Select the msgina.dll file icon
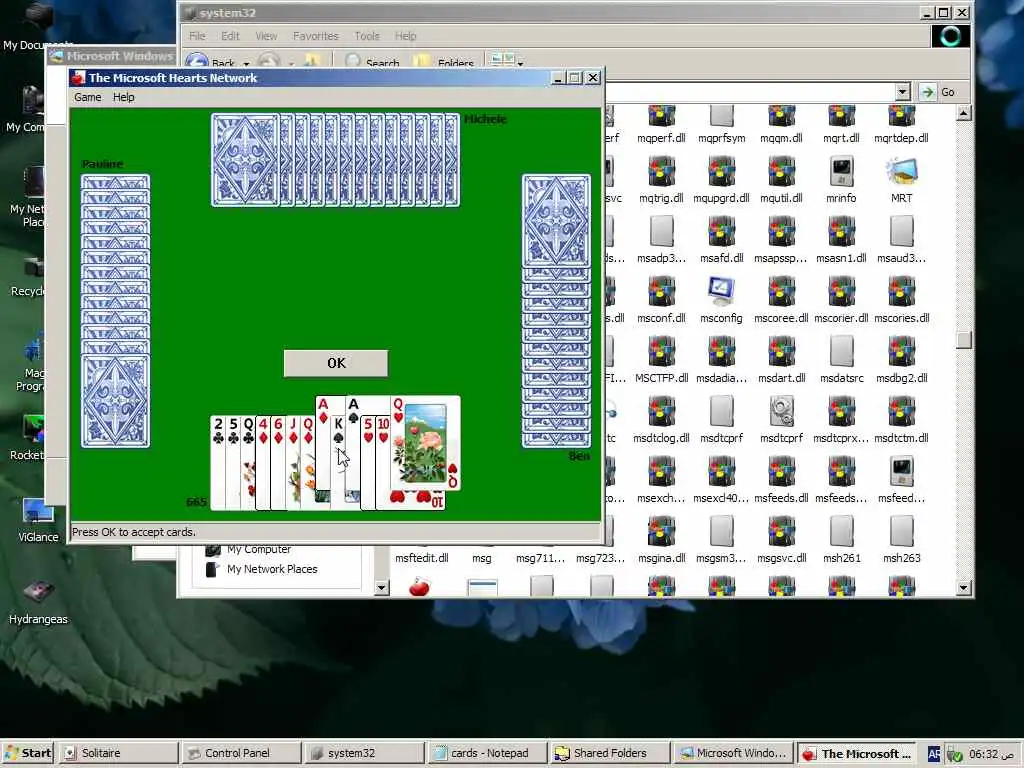 click(661, 532)
